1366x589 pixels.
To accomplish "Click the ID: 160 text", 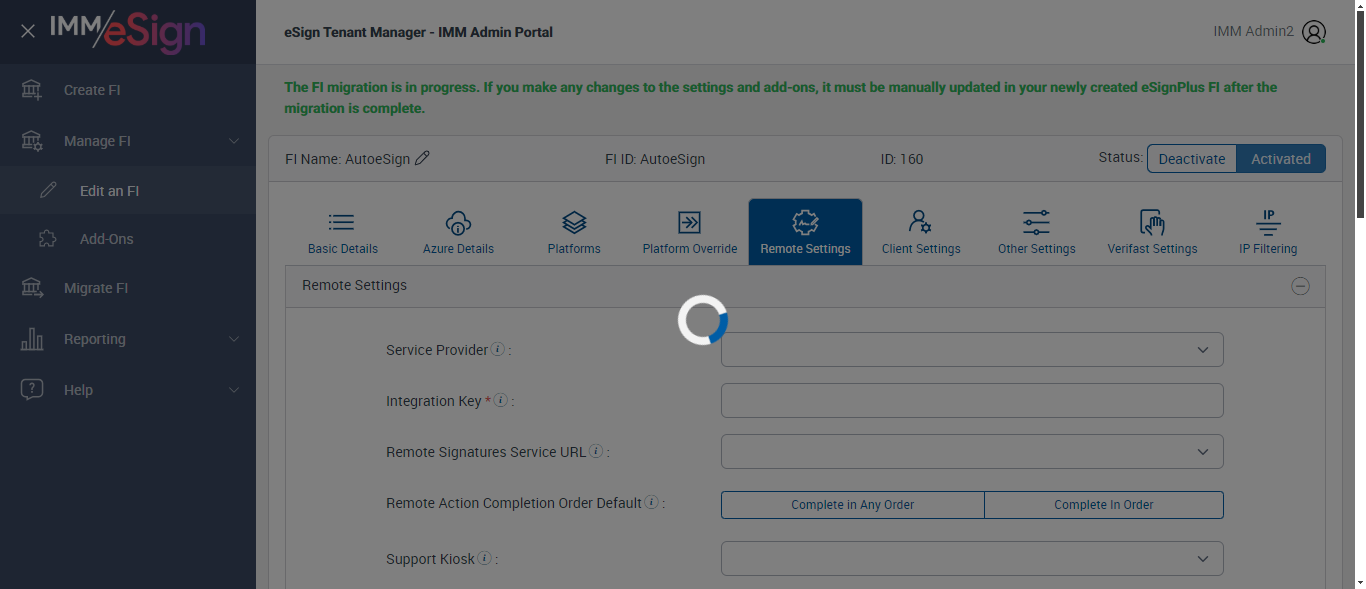I will pos(901,159).
